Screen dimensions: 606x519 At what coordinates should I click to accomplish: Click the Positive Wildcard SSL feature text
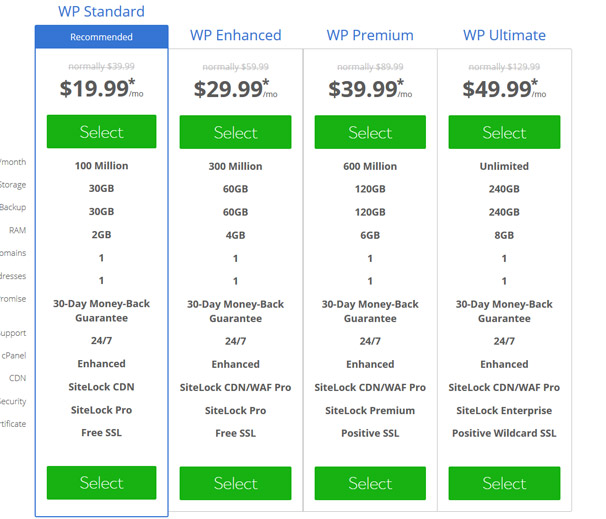(x=504, y=433)
